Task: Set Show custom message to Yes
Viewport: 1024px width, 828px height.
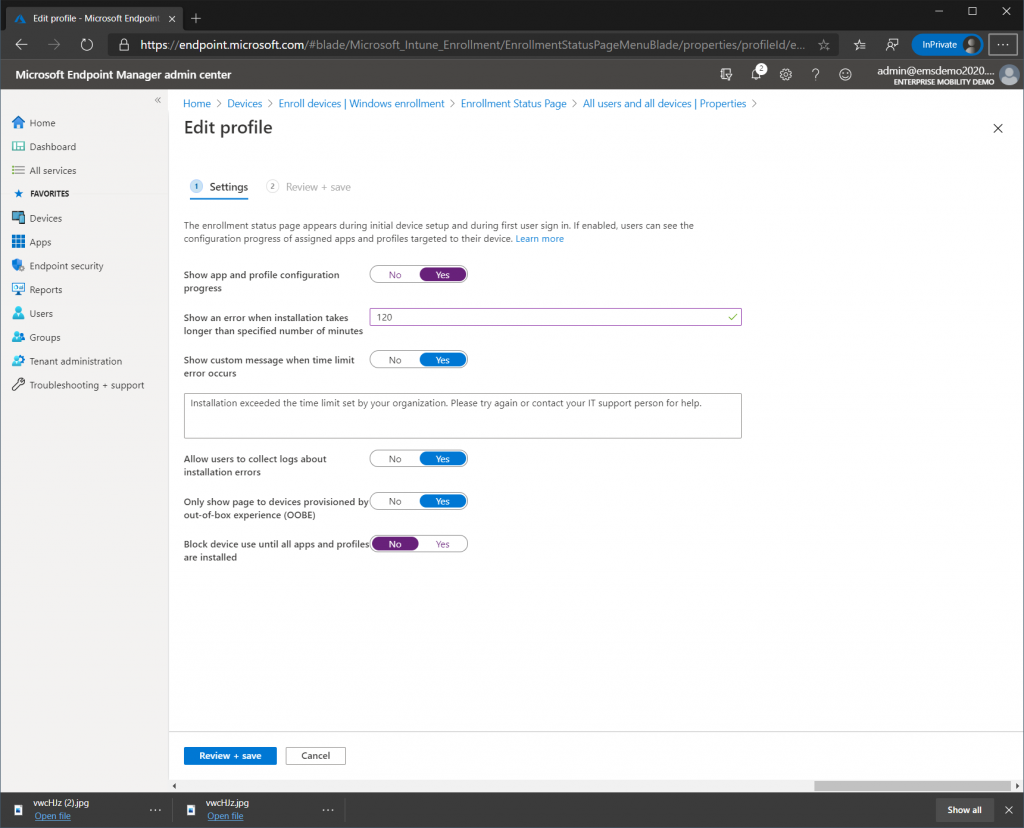Action: (x=443, y=360)
